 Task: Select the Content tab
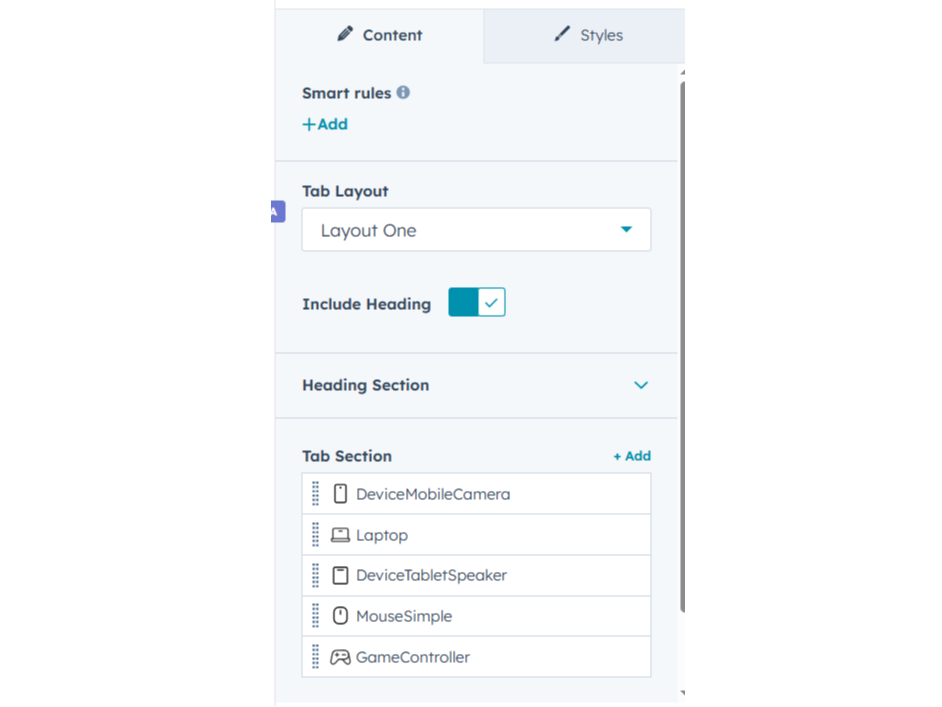[380, 35]
